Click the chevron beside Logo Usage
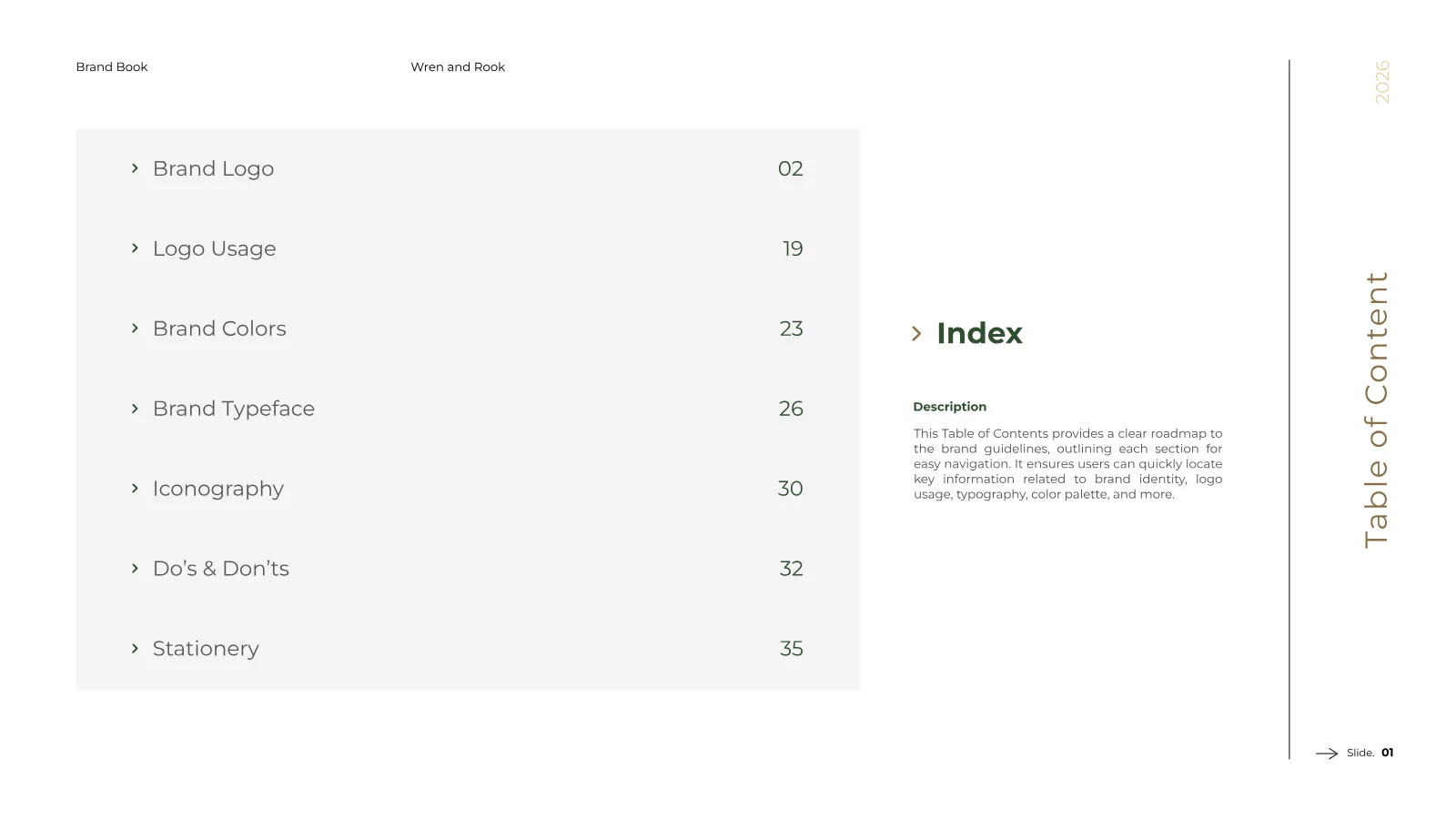The image size is (1456, 819). 135,248
